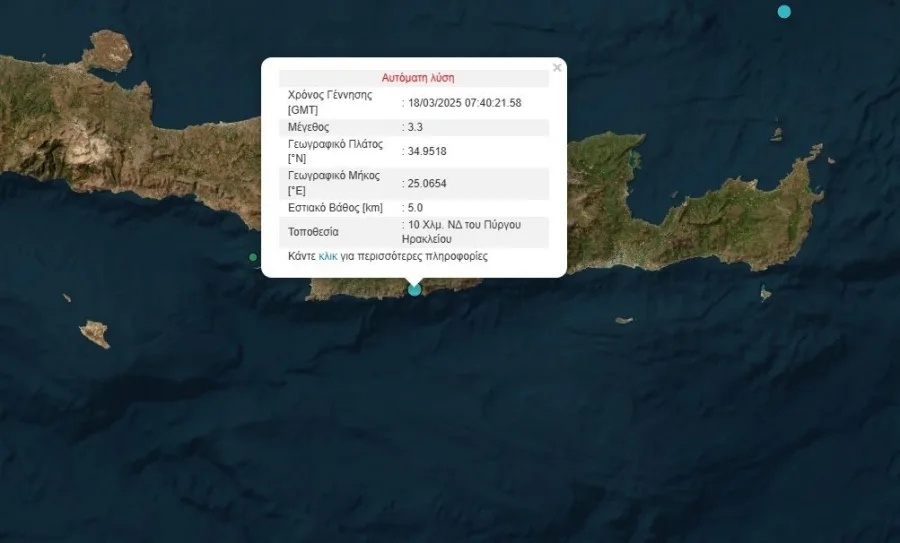This screenshot has width=900, height=543.
Task: Click the 'Μέγεθος' row label
Action: pos(308,127)
